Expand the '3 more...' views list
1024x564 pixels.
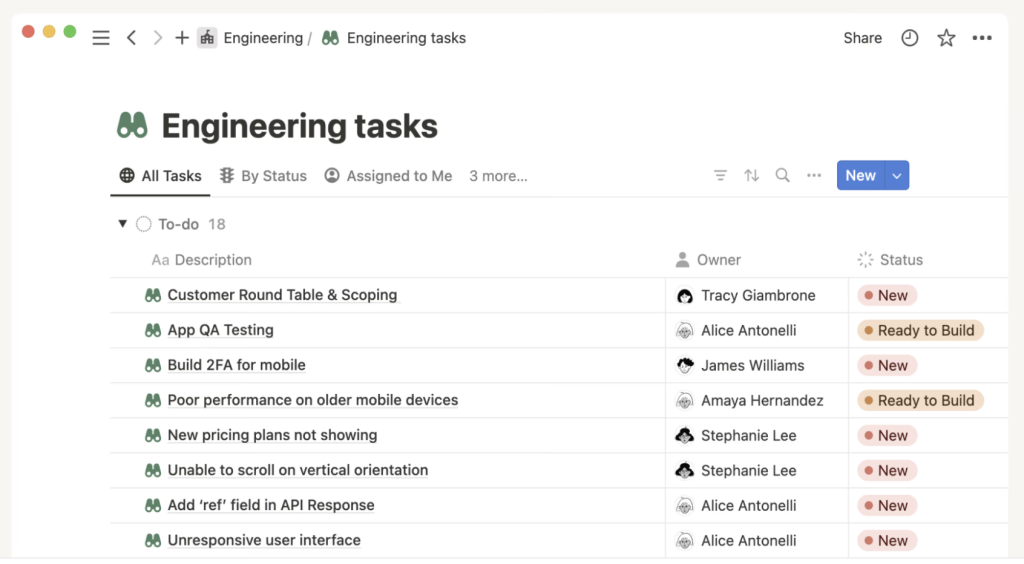pos(498,176)
